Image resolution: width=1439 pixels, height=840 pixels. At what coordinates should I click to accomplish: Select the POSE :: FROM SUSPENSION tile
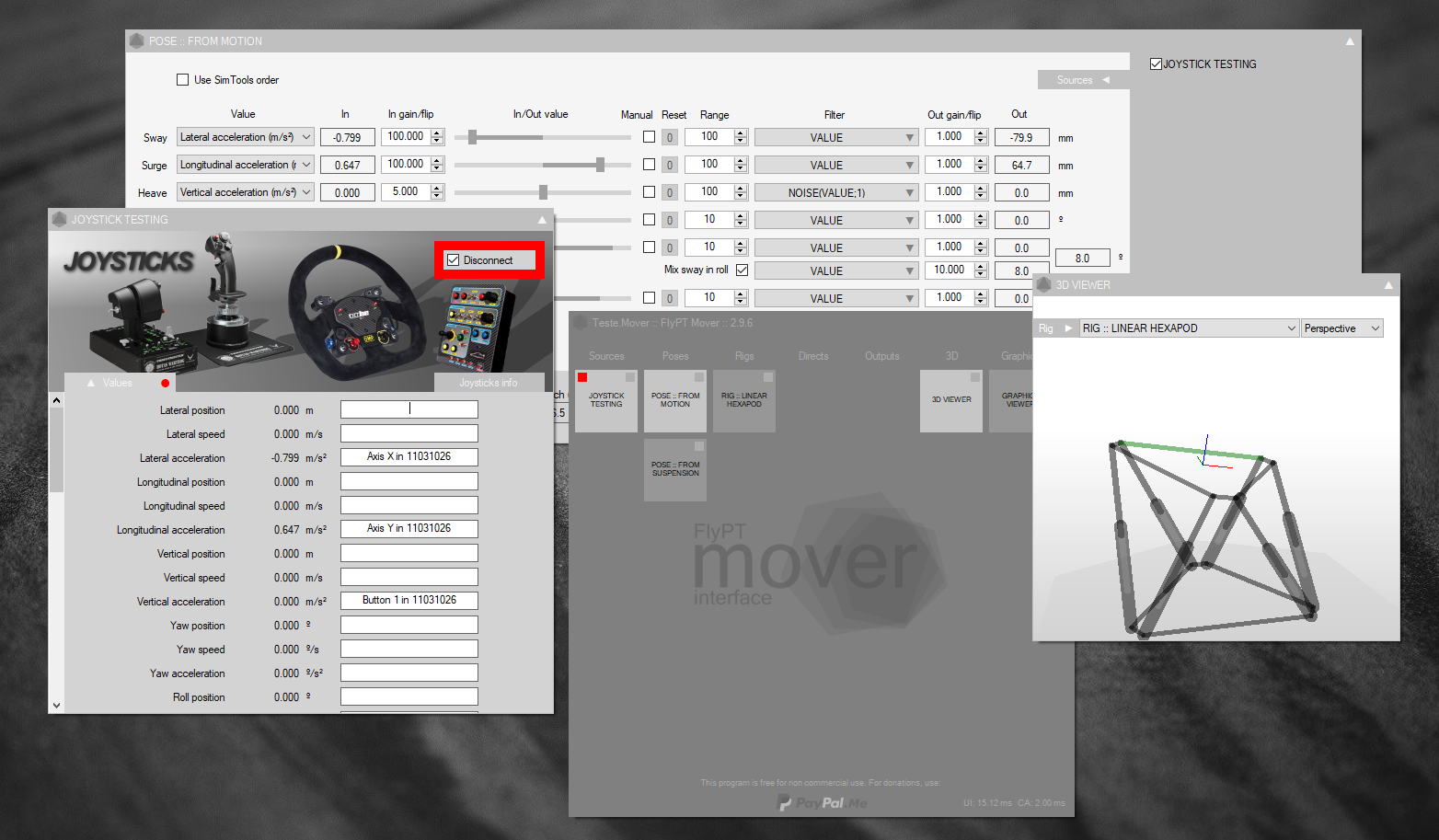pos(674,469)
